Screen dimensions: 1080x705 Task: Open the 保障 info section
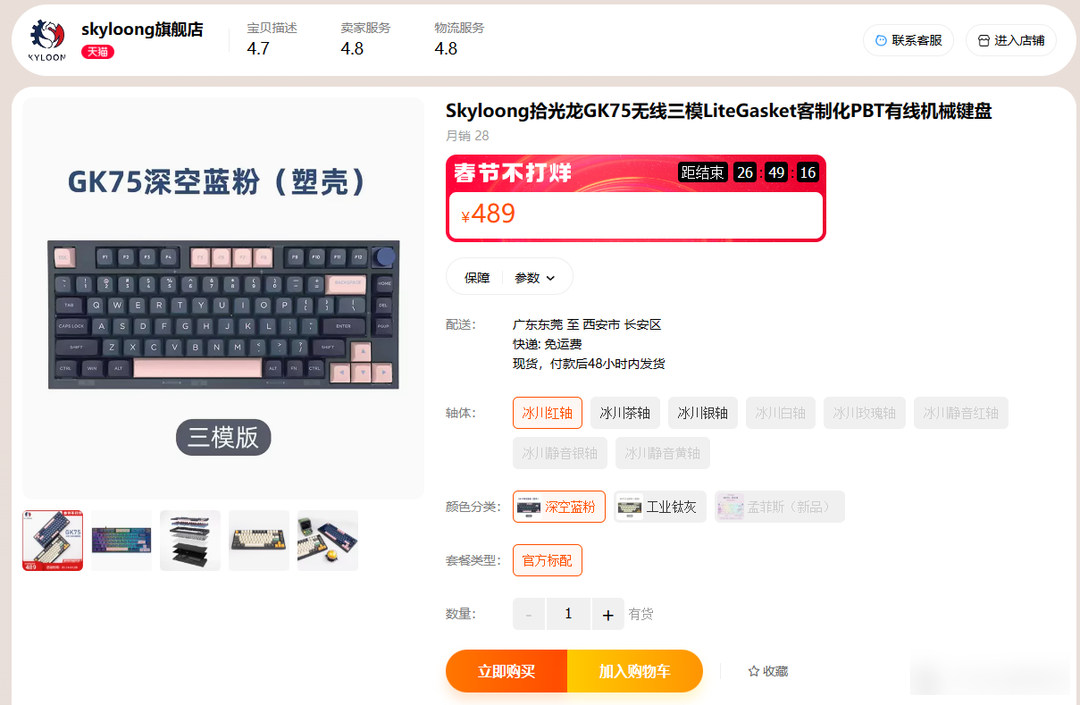(477, 277)
